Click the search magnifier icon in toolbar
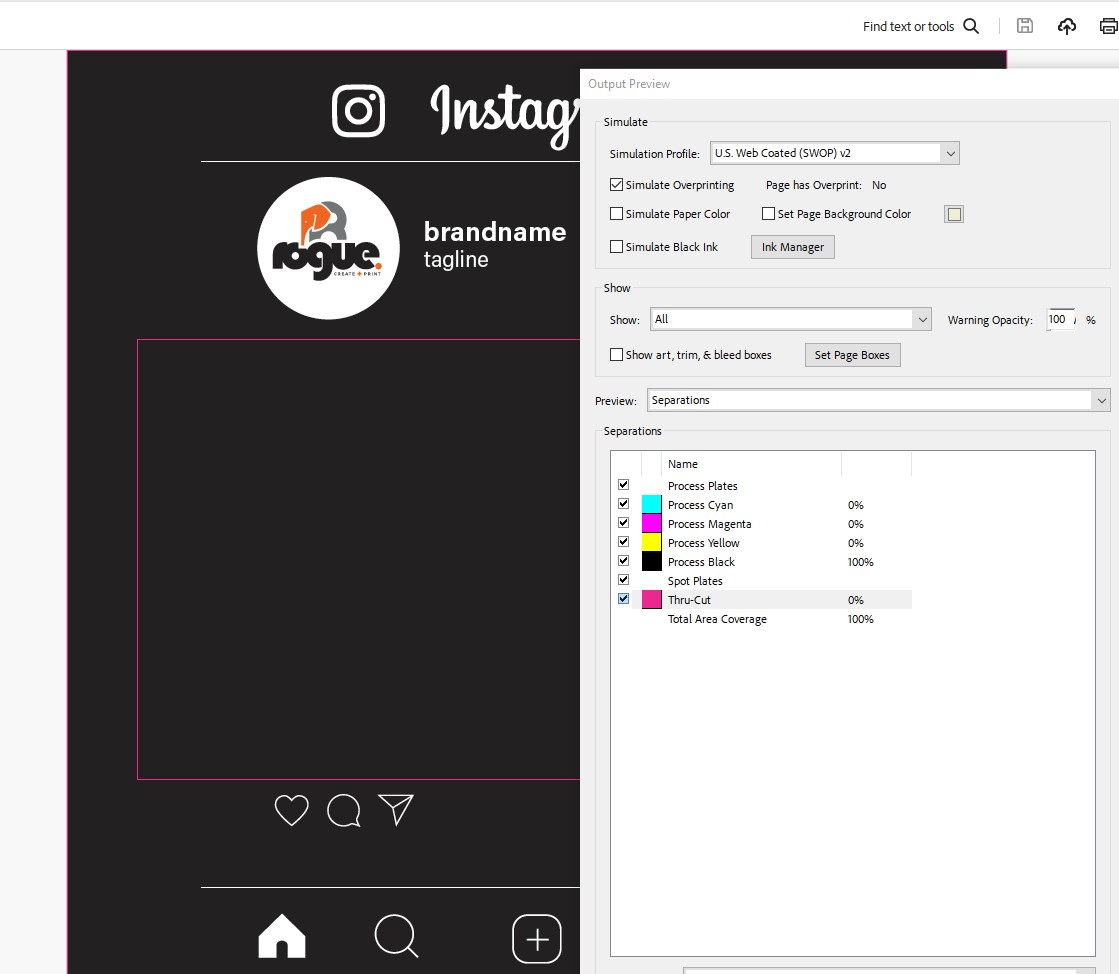1119x974 pixels. pyautogui.click(x=971, y=26)
